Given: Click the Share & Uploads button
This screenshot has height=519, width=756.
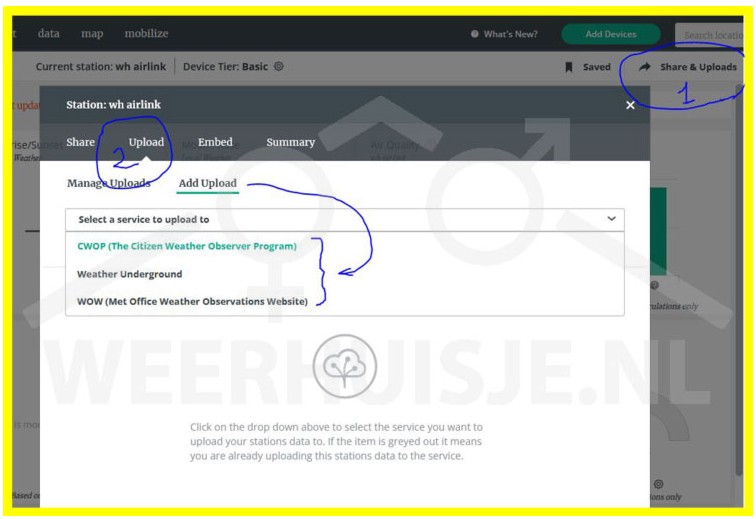Looking at the screenshot, I should [688, 67].
